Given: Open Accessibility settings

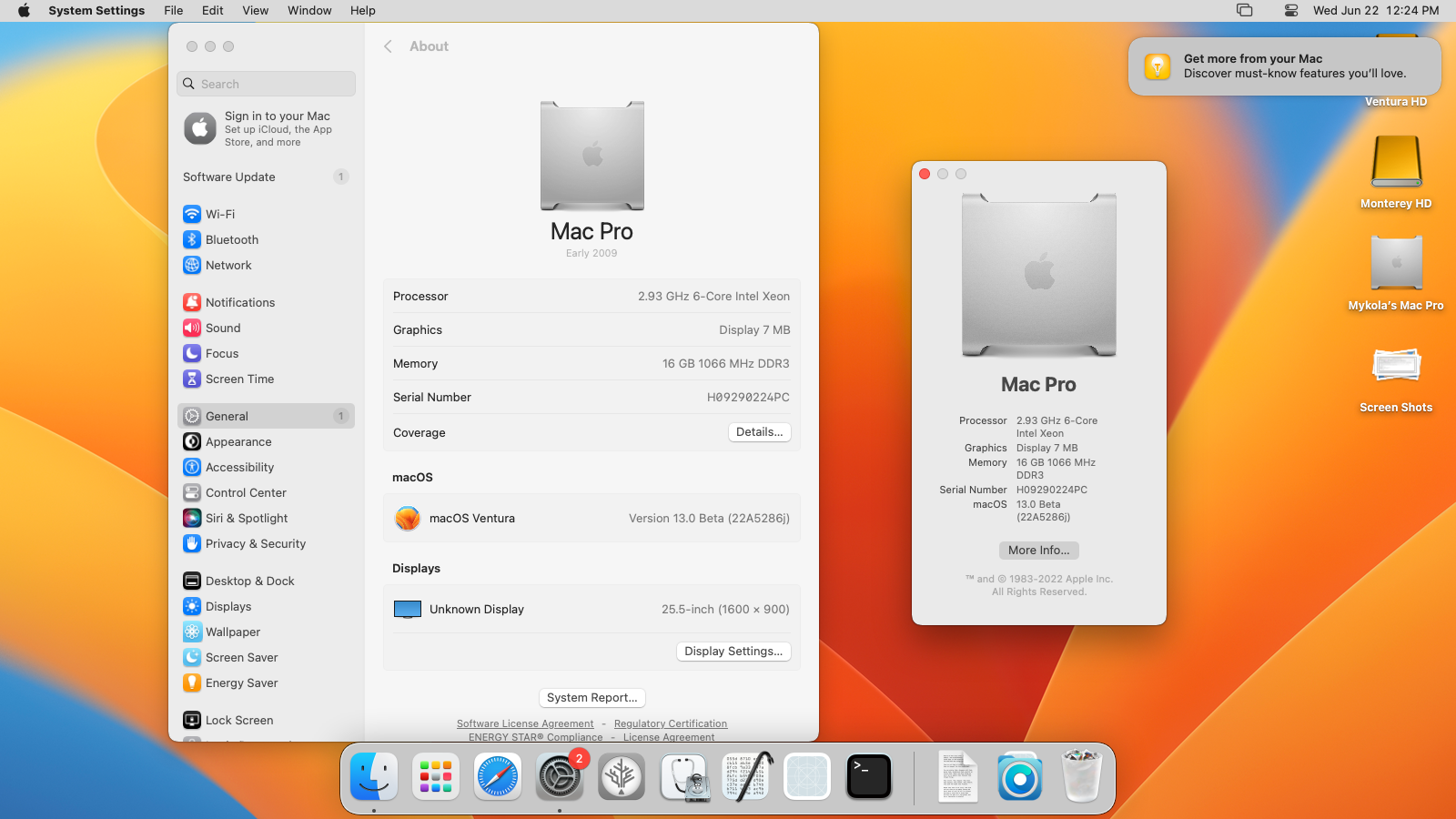Looking at the screenshot, I should pos(266,467).
